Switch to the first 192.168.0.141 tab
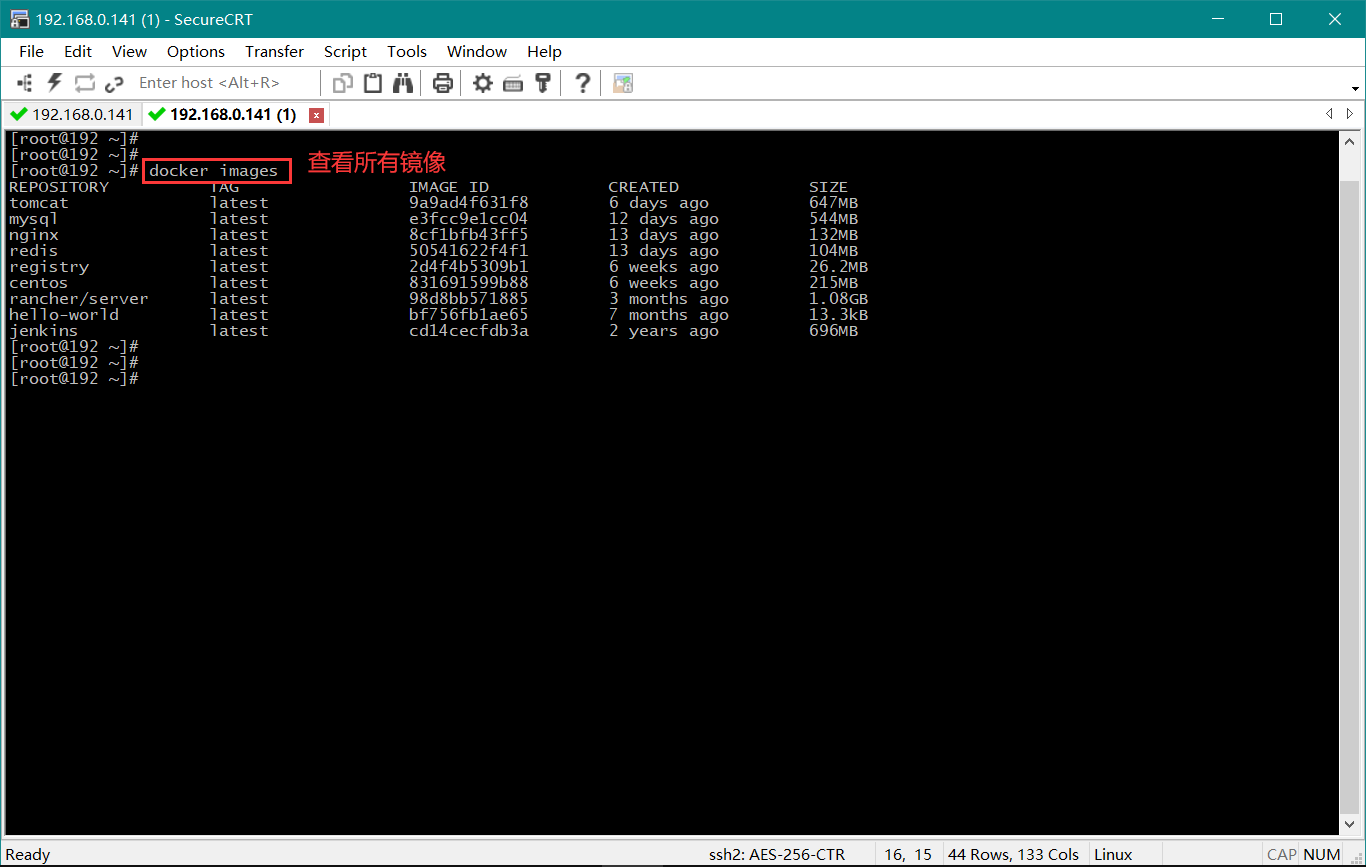The width and height of the screenshot is (1366, 867). click(x=72, y=115)
